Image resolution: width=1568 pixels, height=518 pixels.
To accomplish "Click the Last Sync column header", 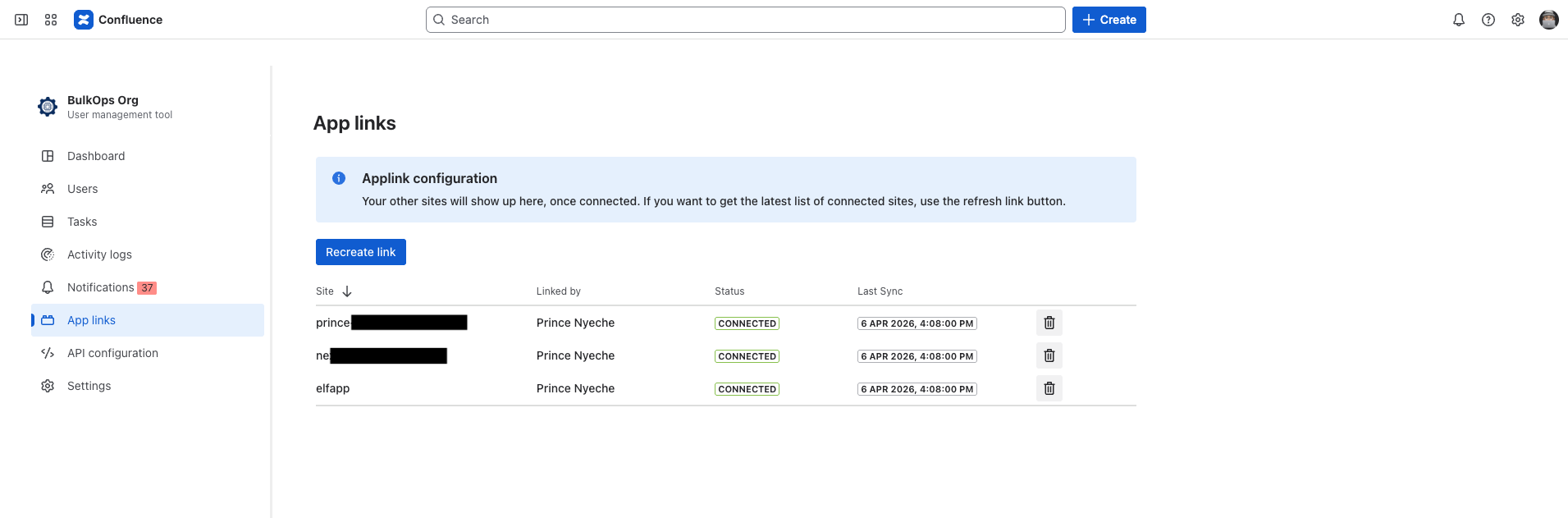I will pyautogui.click(x=880, y=291).
